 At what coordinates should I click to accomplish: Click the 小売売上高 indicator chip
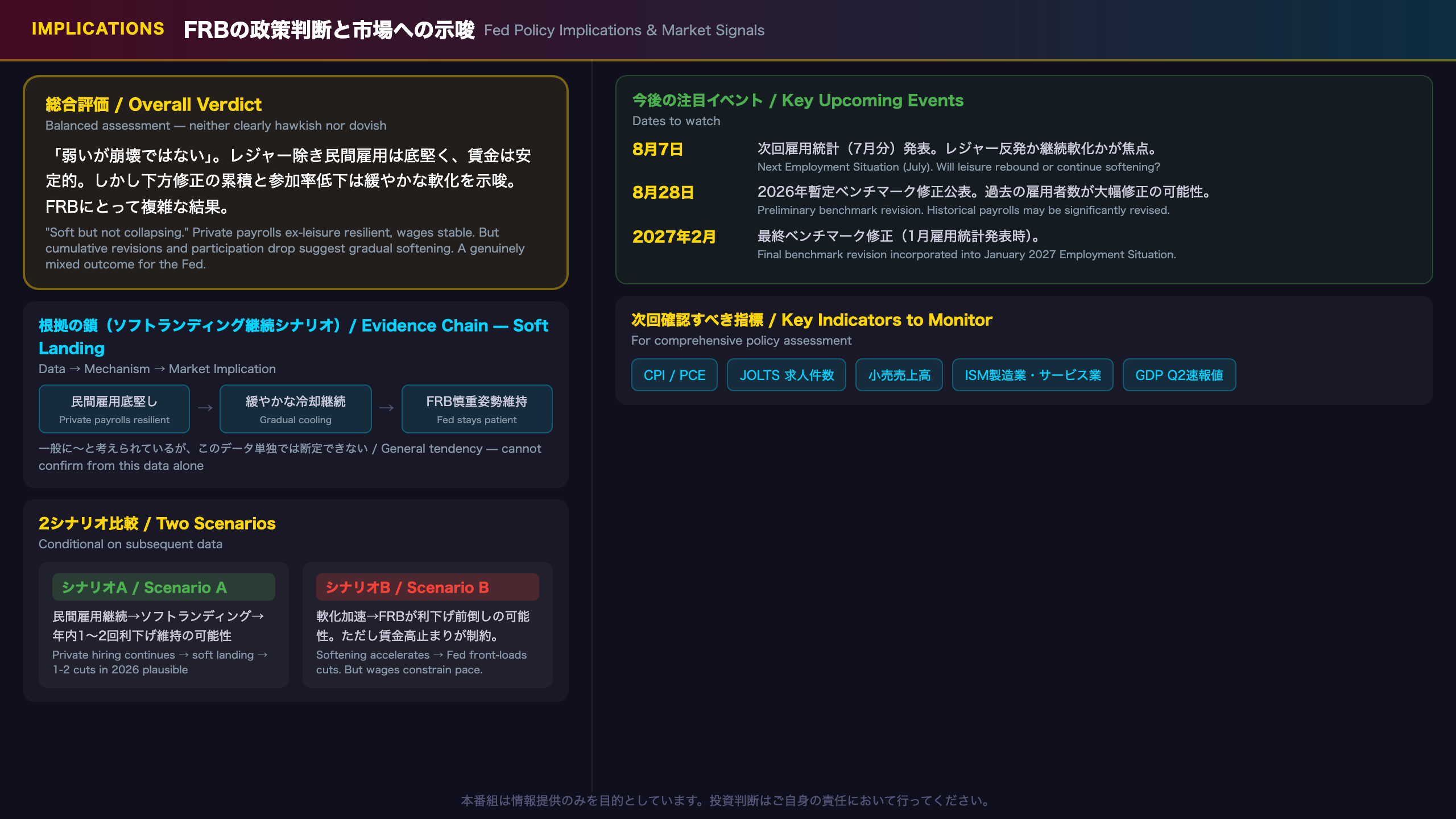coord(899,375)
